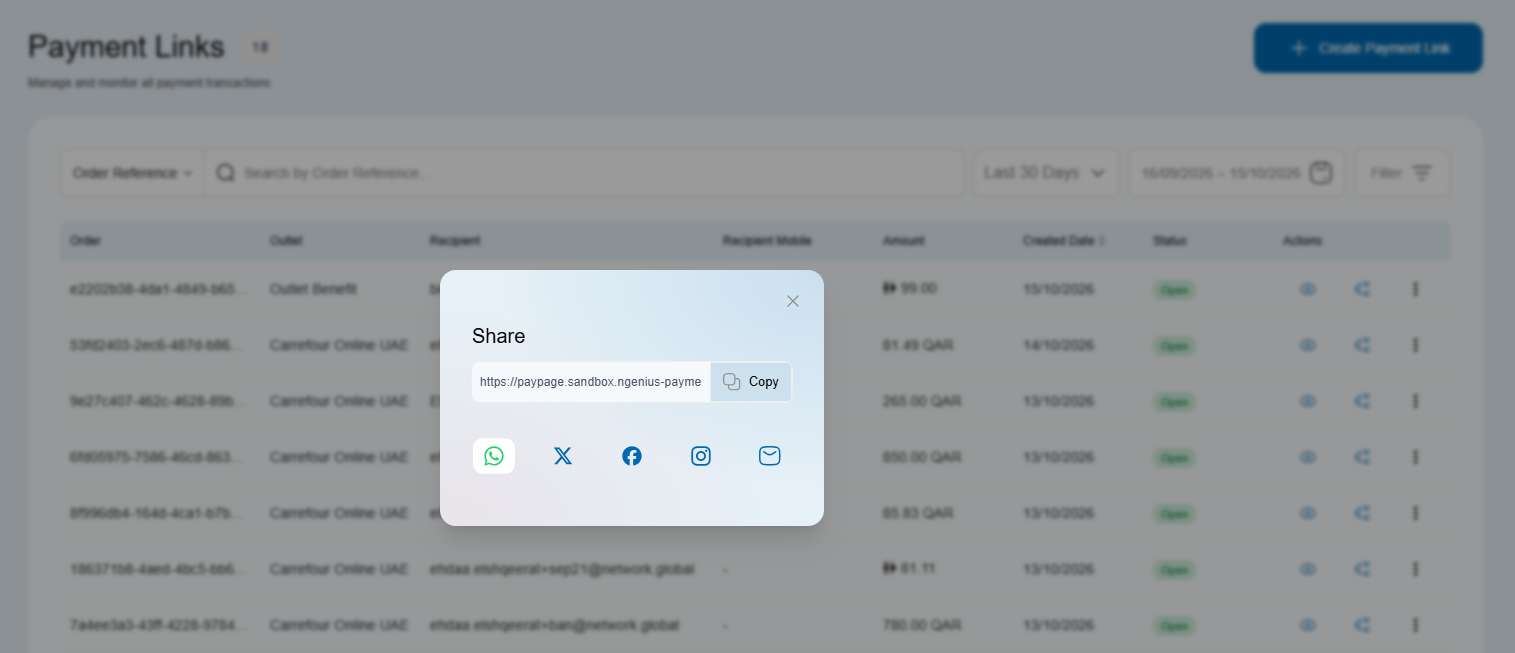Click the Order column header

pos(85,241)
